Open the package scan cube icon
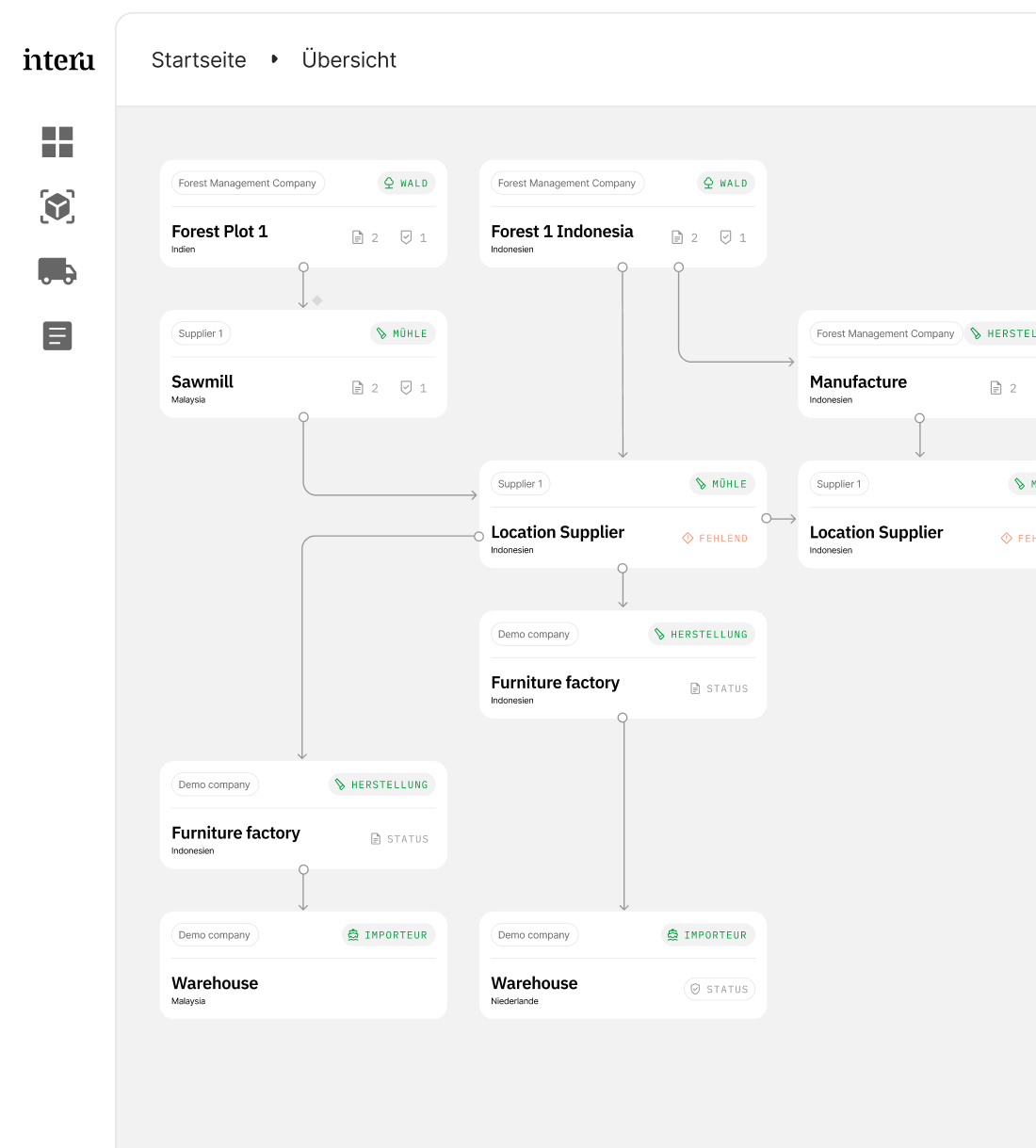This screenshot has width=1036, height=1148. click(57, 206)
